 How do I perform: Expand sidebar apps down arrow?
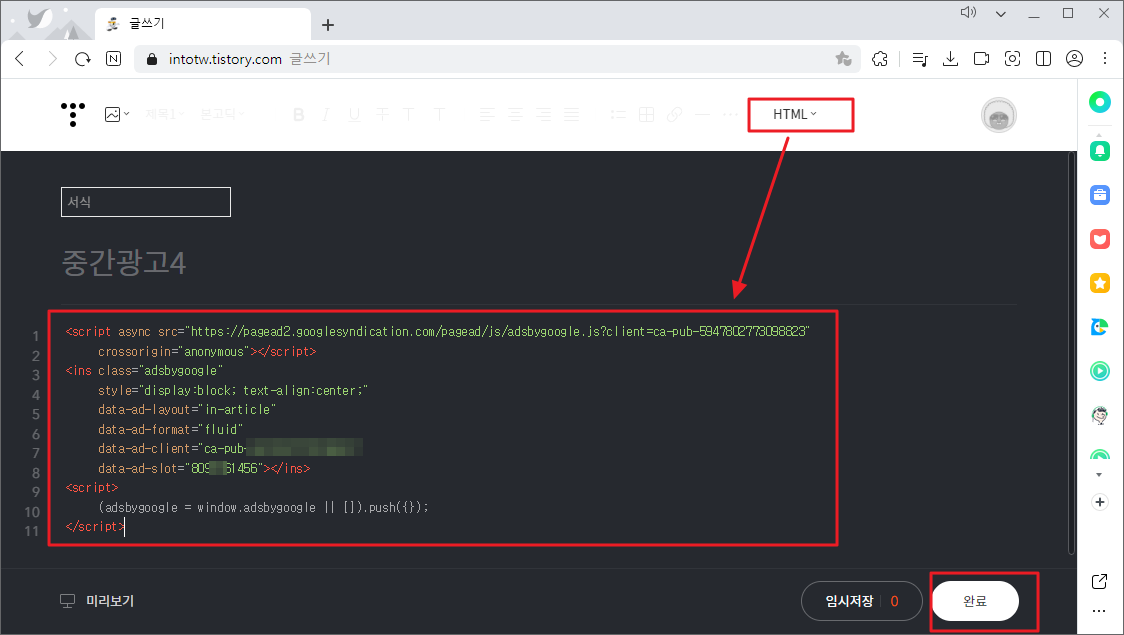click(1100, 474)
